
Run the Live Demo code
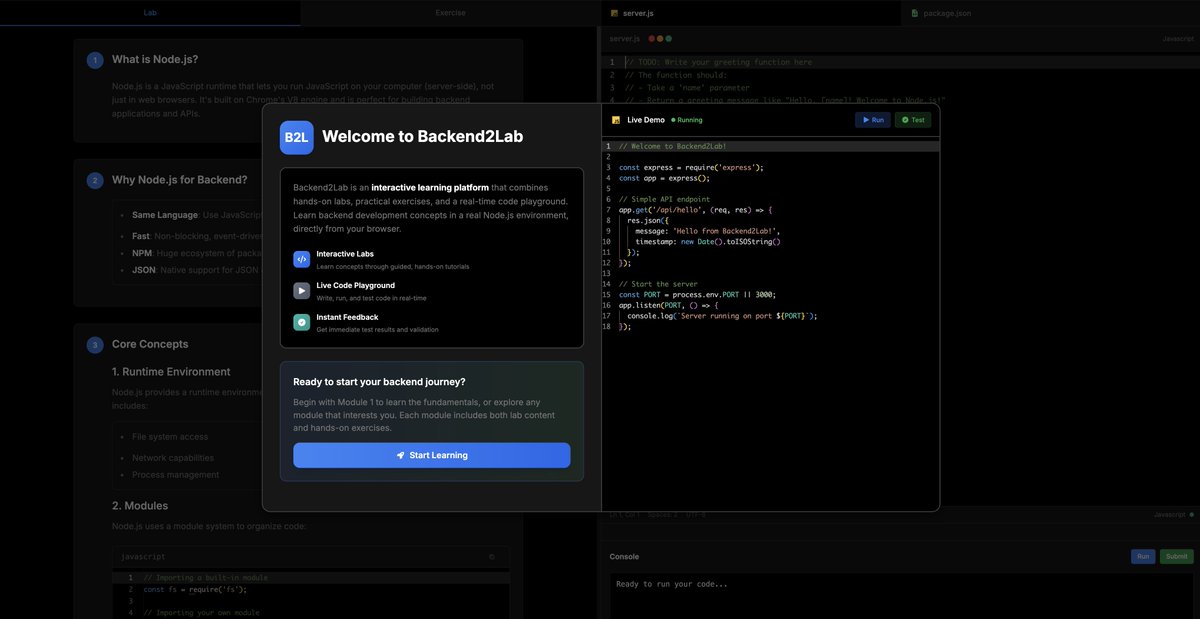pyautogui.click(x=872, y=120)
